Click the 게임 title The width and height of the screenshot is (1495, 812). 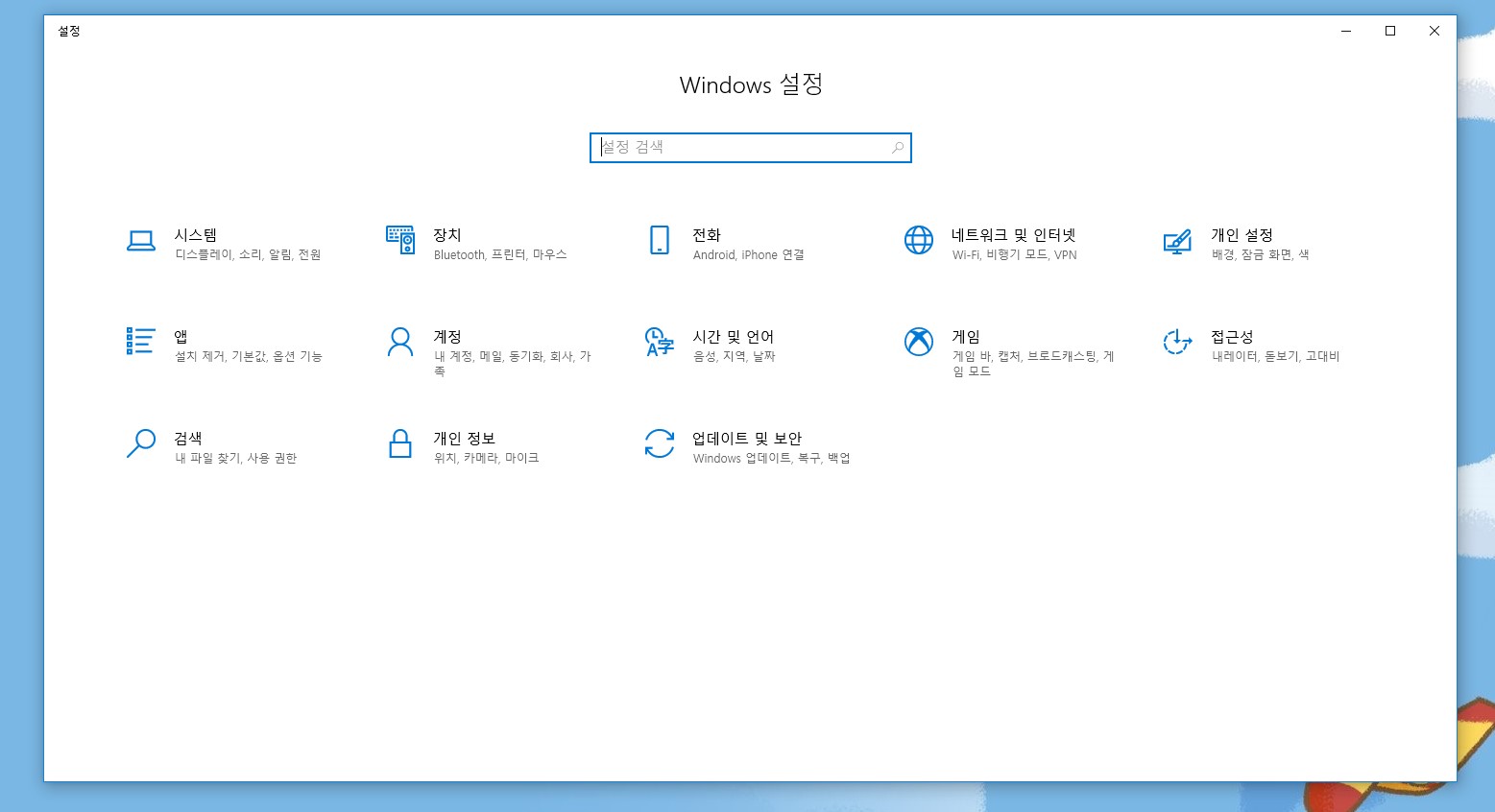tap(966, 337)
